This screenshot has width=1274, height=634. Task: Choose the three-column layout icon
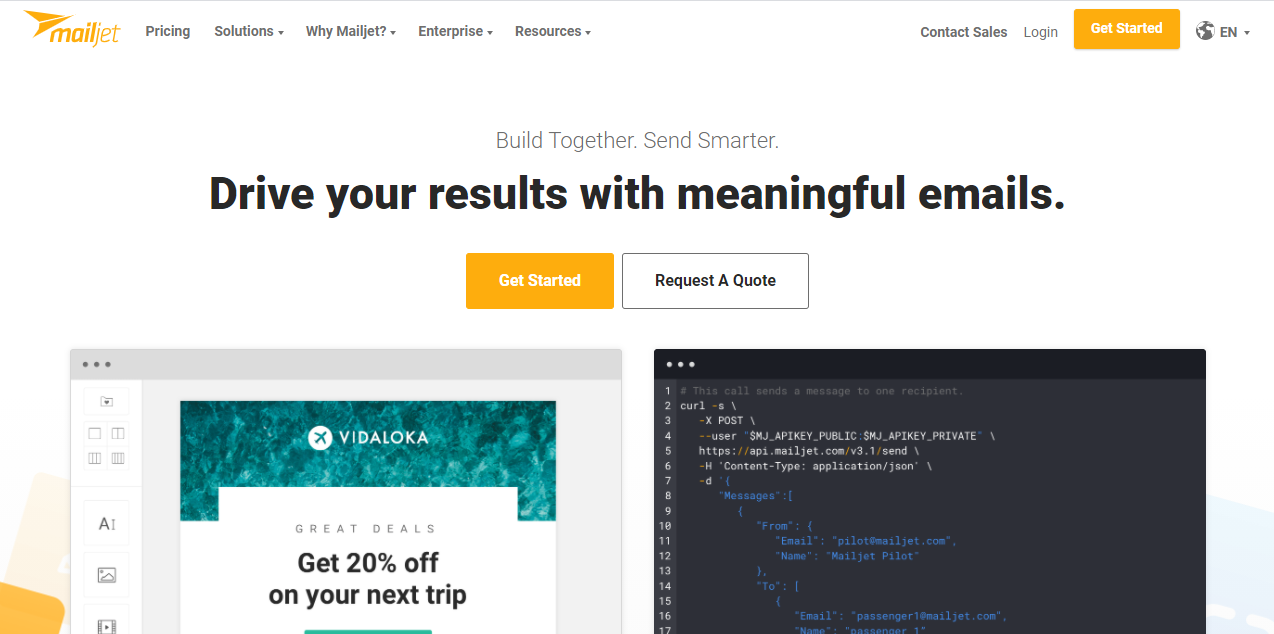click(95, 458)
